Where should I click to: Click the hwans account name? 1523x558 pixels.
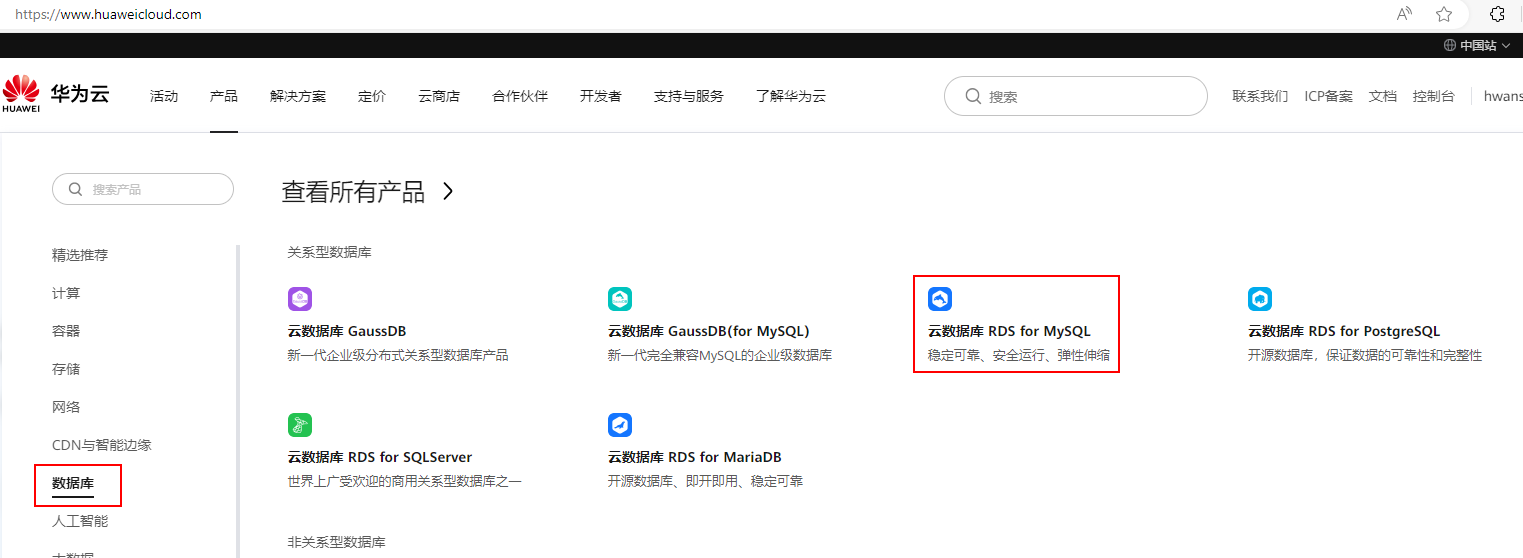point(1503,96)
